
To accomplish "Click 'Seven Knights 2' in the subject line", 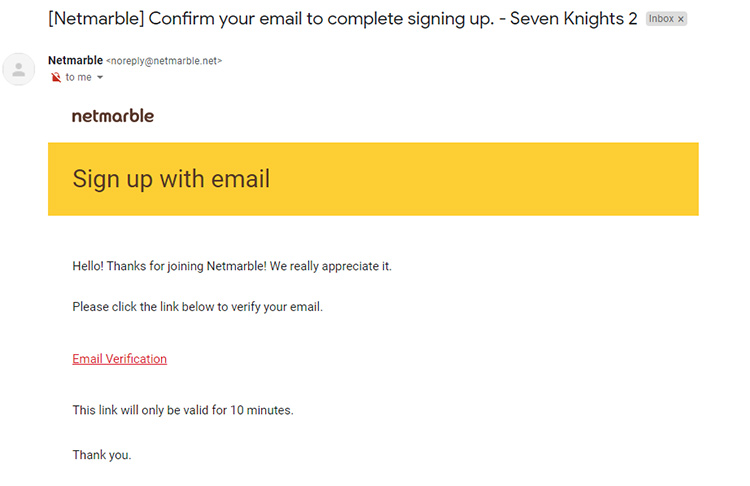I will [574, 19].
